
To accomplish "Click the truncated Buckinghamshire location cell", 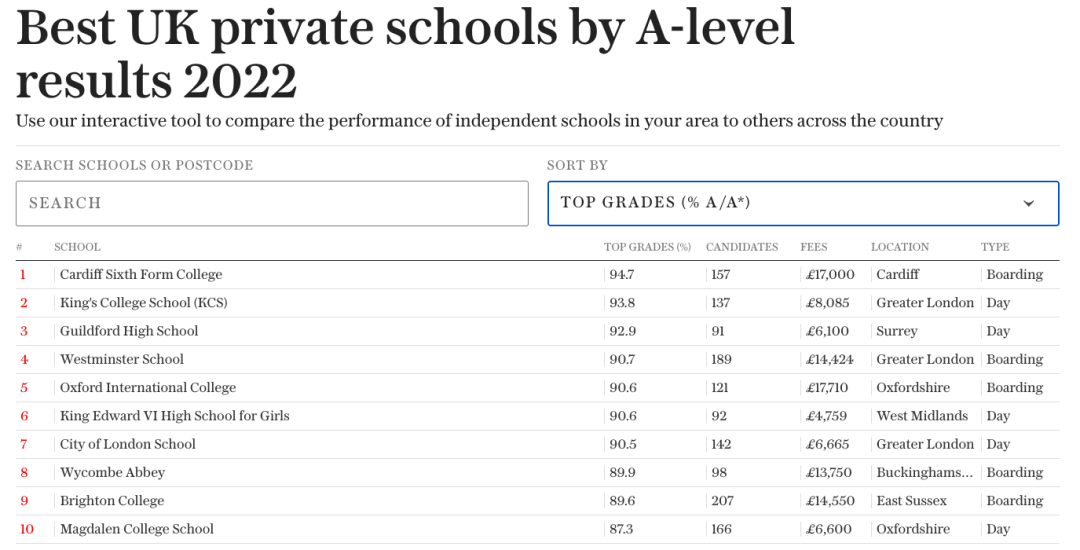I will click(x=923, y=472).
